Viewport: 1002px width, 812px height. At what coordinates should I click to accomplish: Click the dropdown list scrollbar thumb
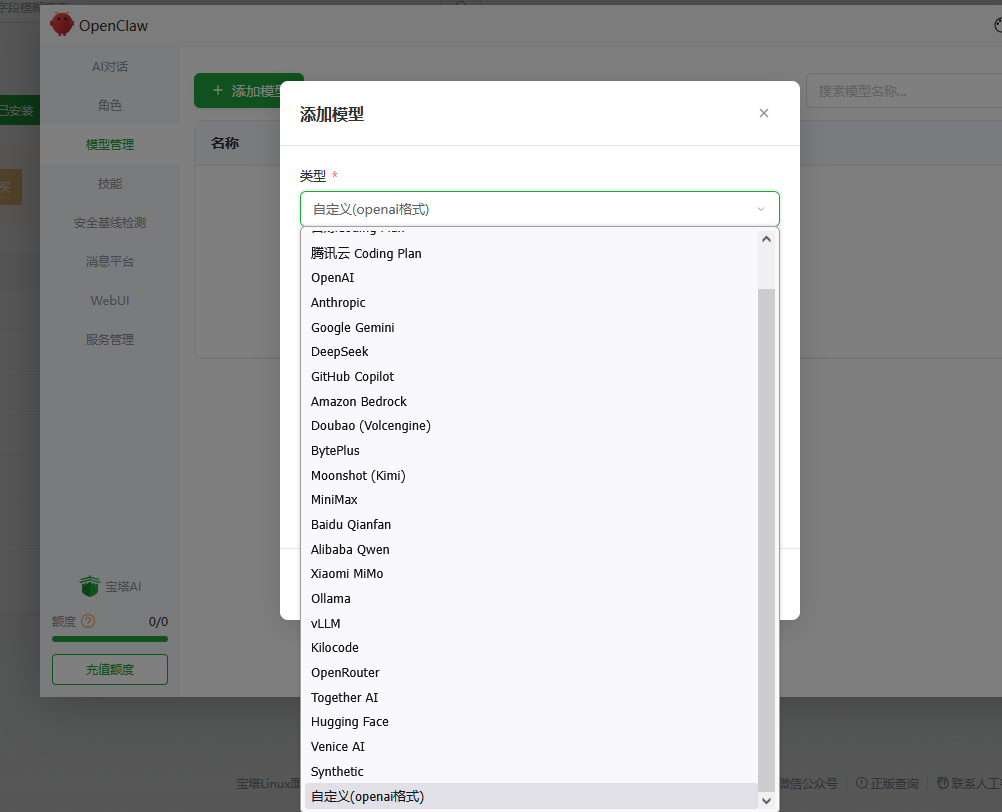click(x=767, y=540)
